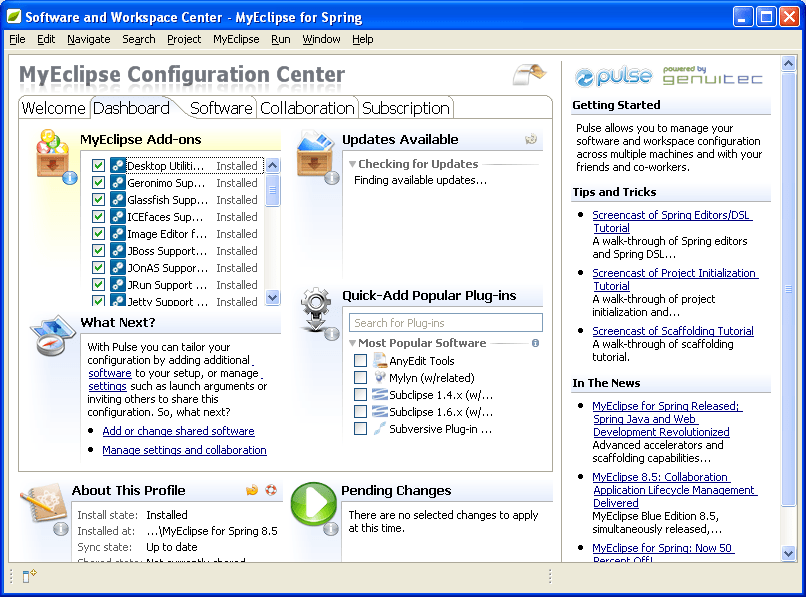Open the Navigate menu
This screenshot has height=597, width=806.
click(x=88, y=39)
